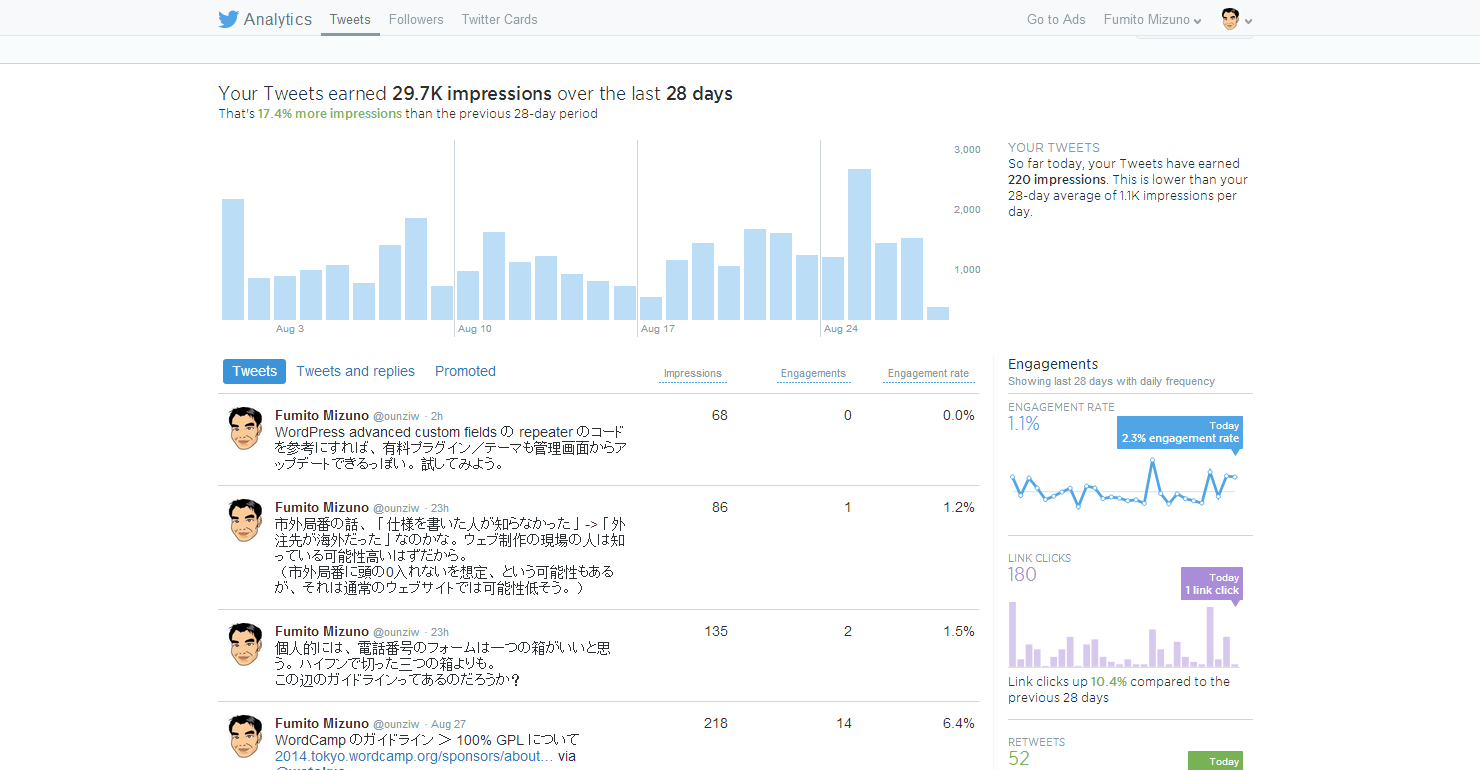Click the 17.4% more impressions text
The image size is (1480, 770).
point(330,114)
